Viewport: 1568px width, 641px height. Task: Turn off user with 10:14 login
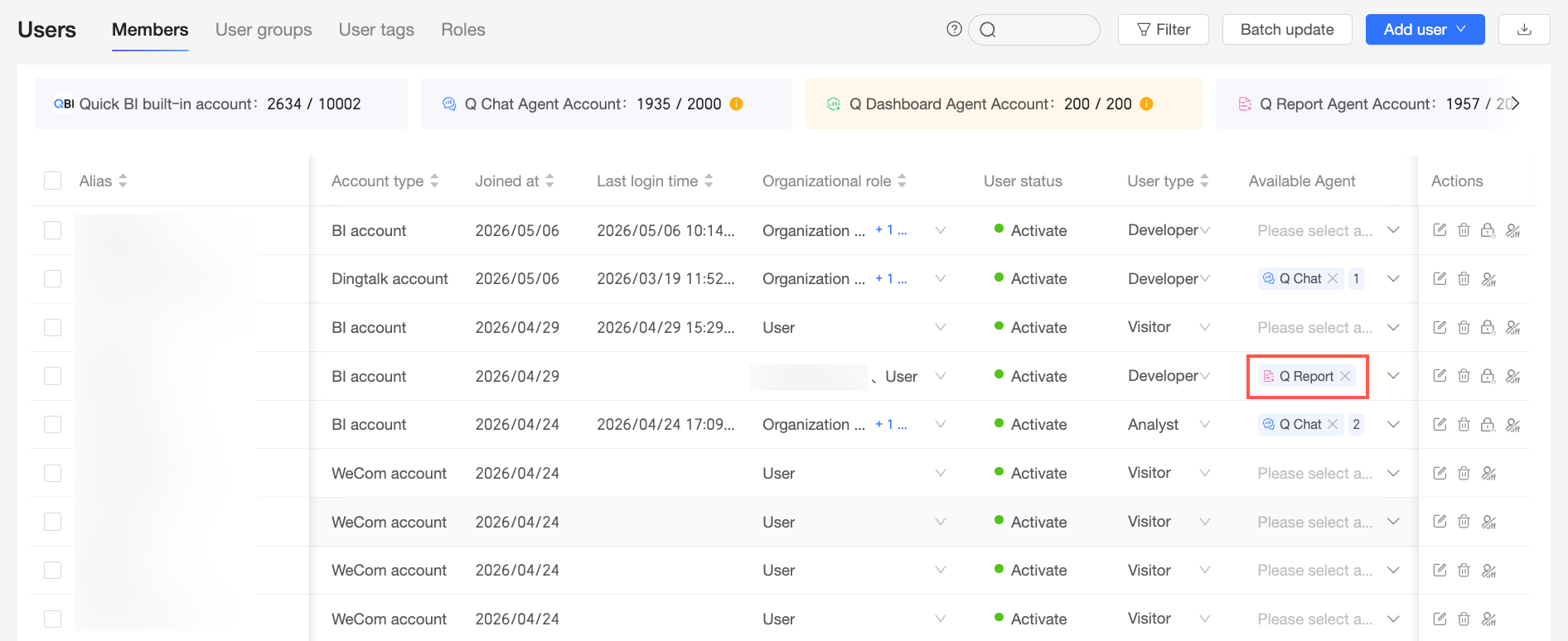click(x=1512, y=230)
